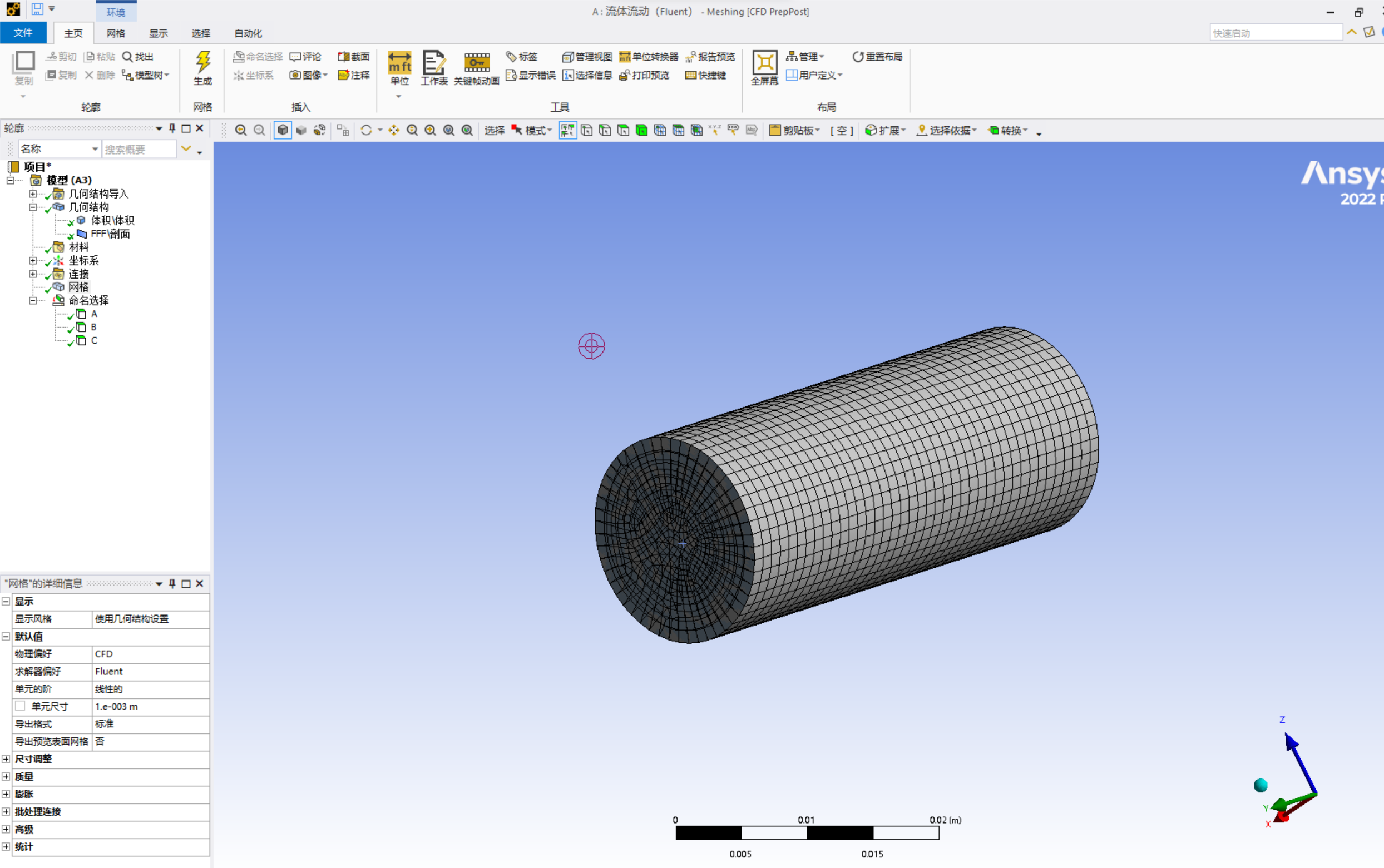This screenshot has width=1384, height=868.
Task: Click the 注释 annotation icon
Action: point(354,75)
